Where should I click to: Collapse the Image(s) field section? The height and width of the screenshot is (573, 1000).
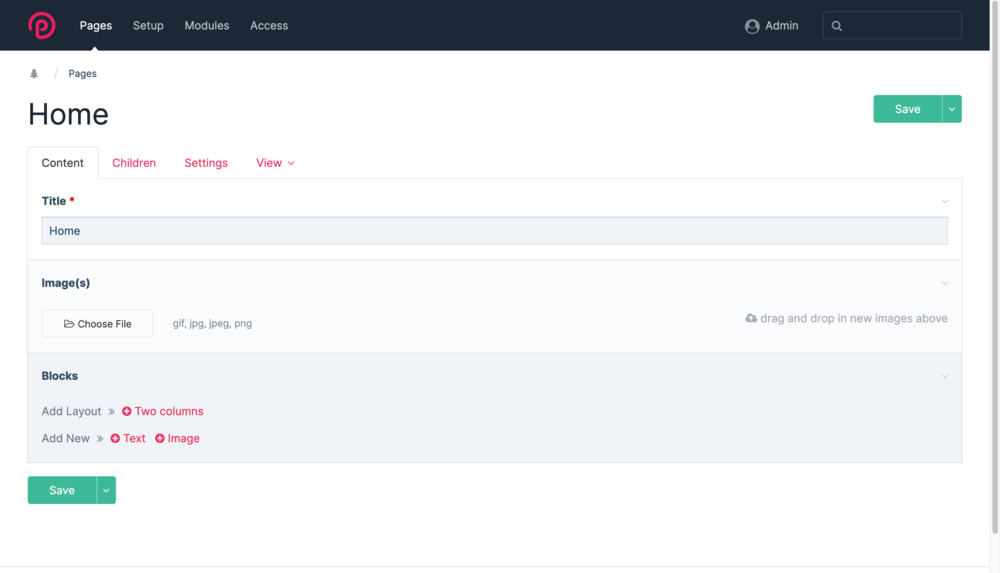pyautogui.click(x=945, y=283)
